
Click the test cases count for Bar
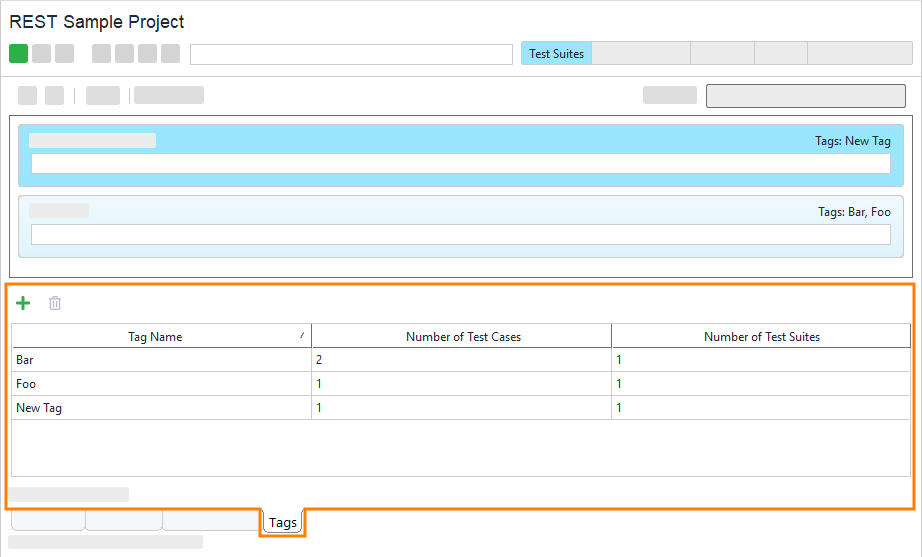coord(319,360)
